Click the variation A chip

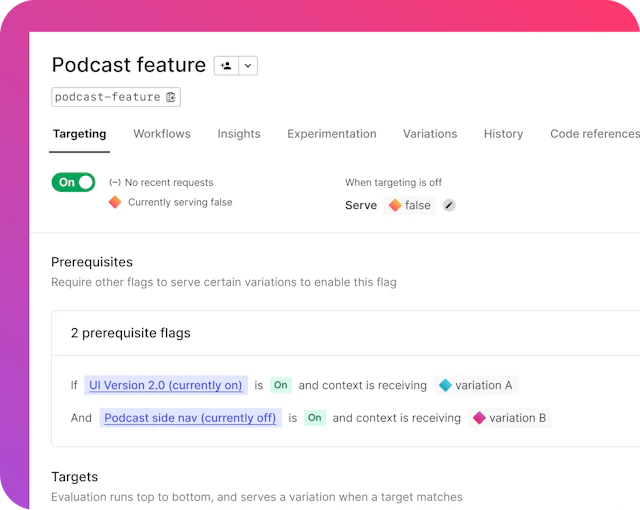(476, 385)
